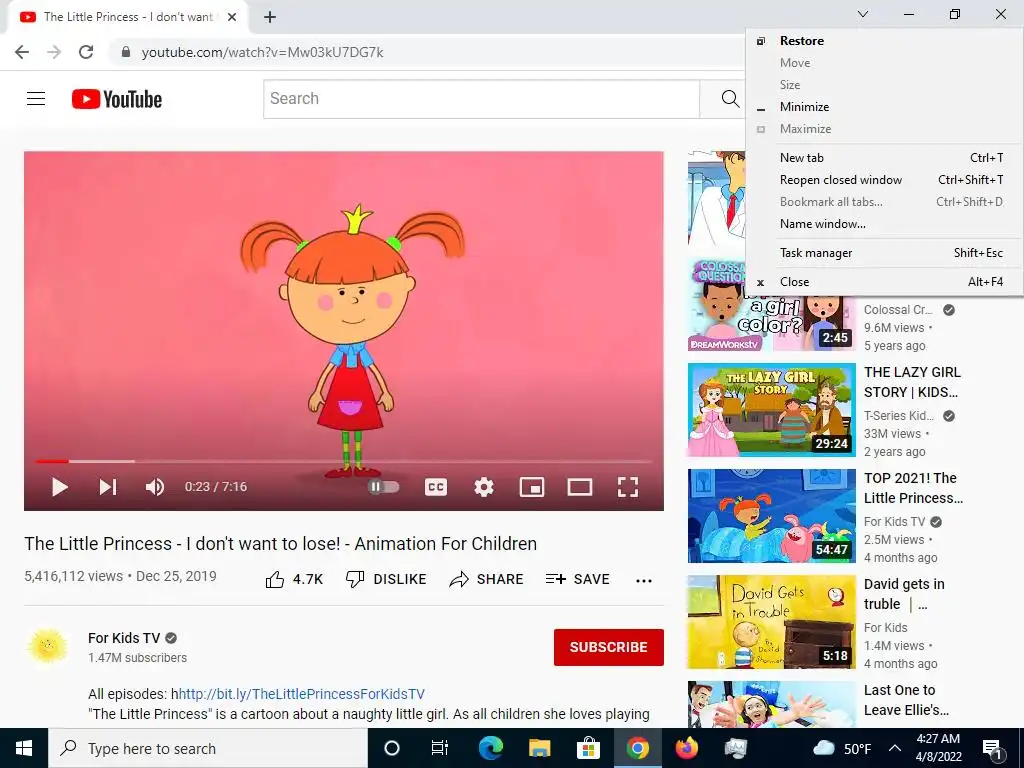Play the video
Image resolution: width=1024 pixels, height=768 pixels.
click(59, 487)
